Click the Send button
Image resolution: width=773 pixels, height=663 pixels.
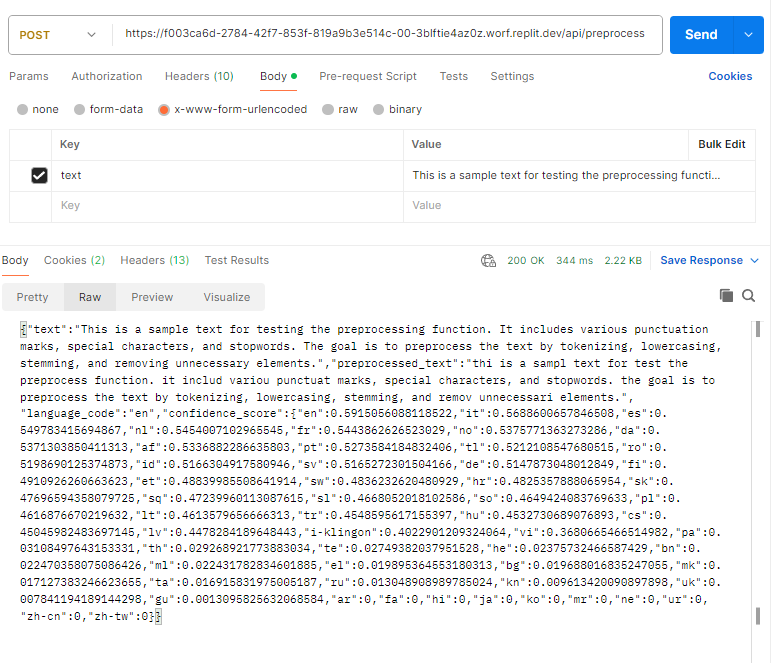(x=701, y=35)
